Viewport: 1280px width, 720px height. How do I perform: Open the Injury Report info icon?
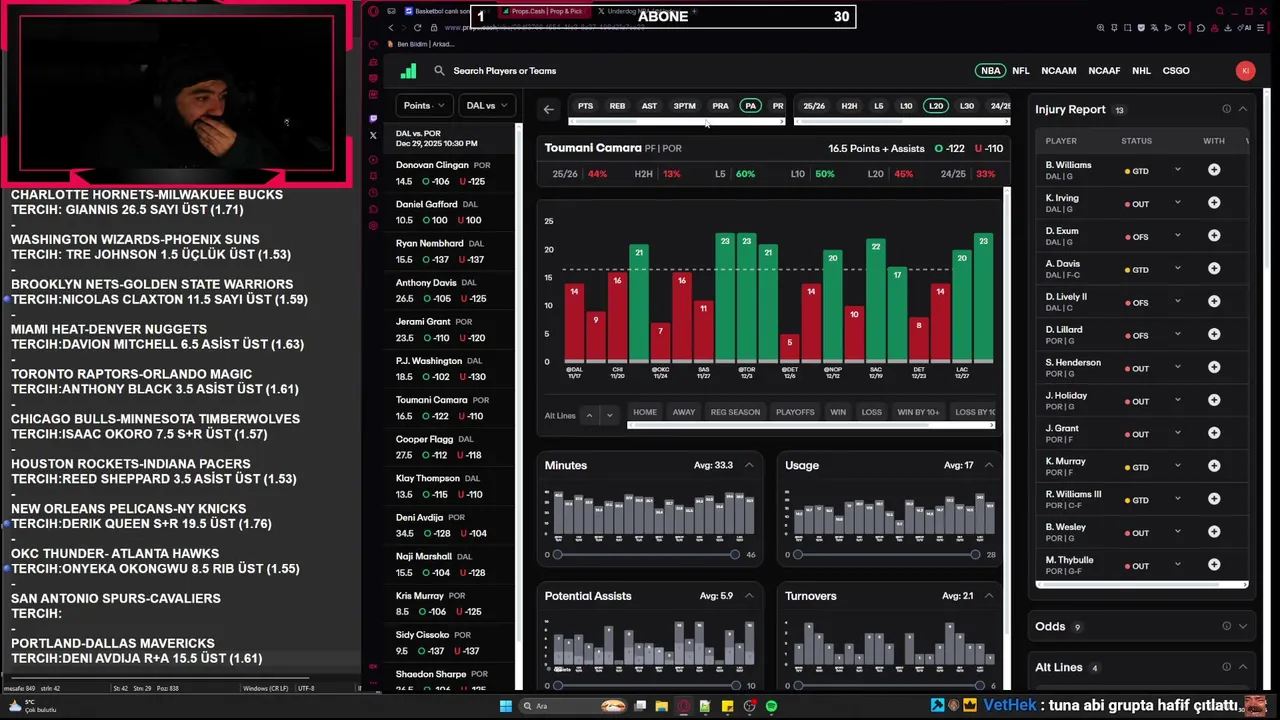point(1226,109)
